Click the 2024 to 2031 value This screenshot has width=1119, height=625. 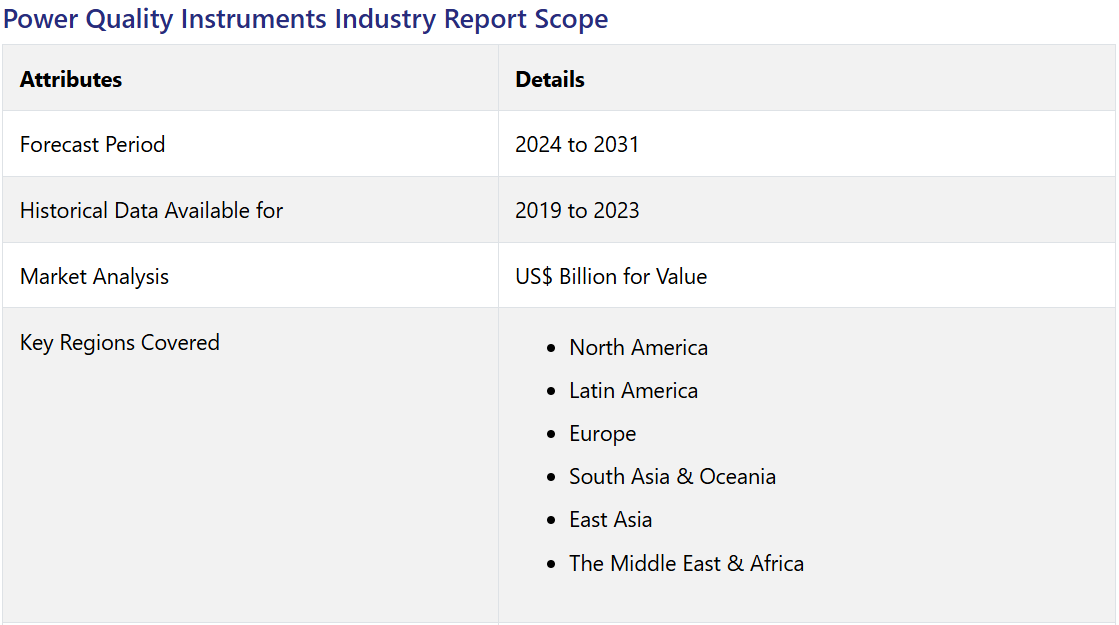(577, 144)
